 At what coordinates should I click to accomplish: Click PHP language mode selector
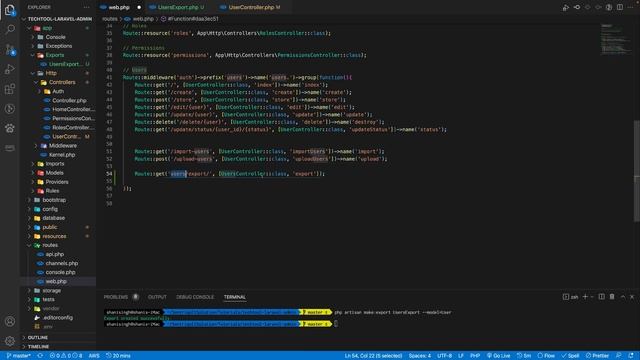tap(475, 356)
